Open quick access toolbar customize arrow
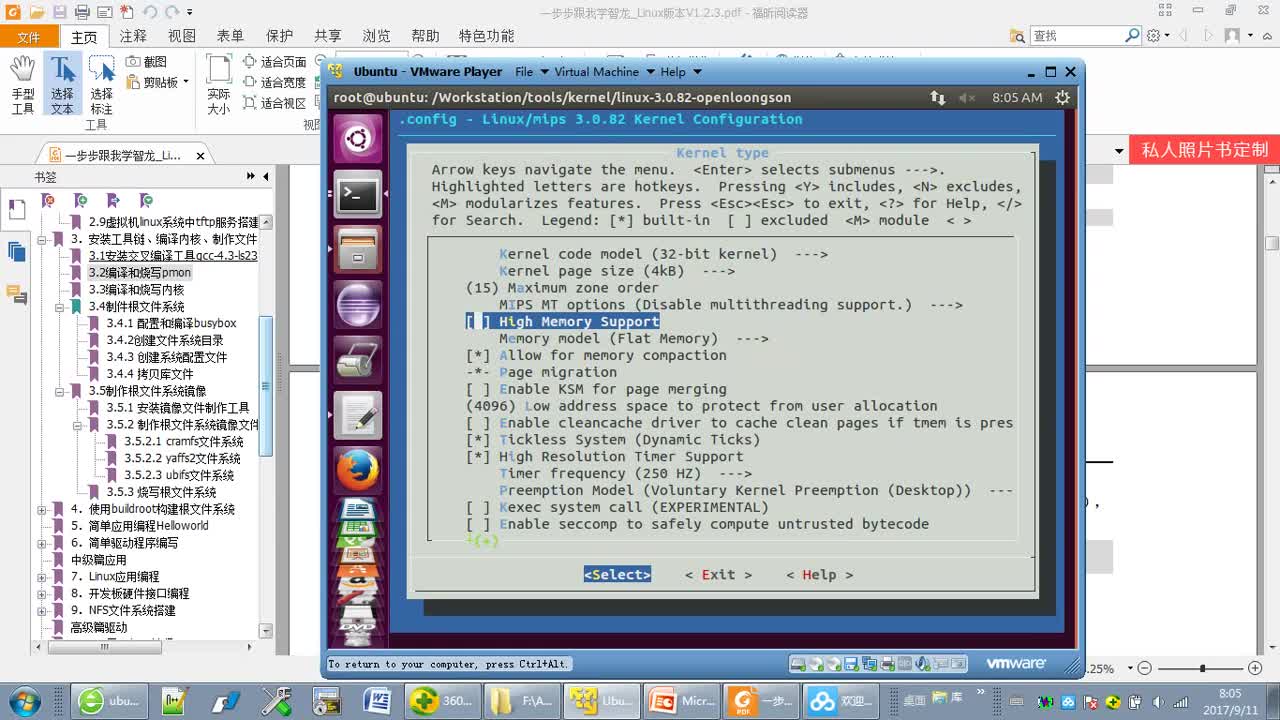This screenshot has width=1280, height=720. pos(190,12)
